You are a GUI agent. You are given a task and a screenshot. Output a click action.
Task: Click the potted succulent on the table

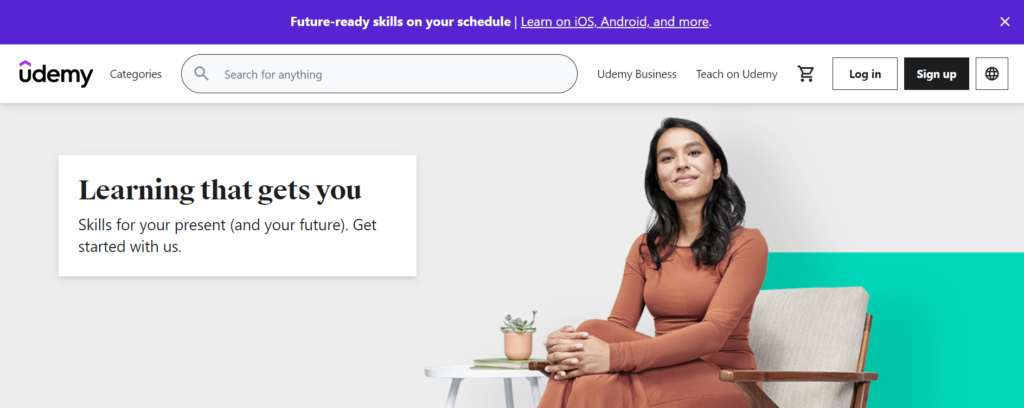519,336
